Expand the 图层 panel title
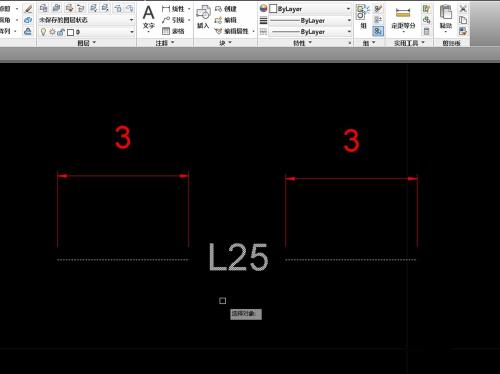 click(x=86, y=43)
